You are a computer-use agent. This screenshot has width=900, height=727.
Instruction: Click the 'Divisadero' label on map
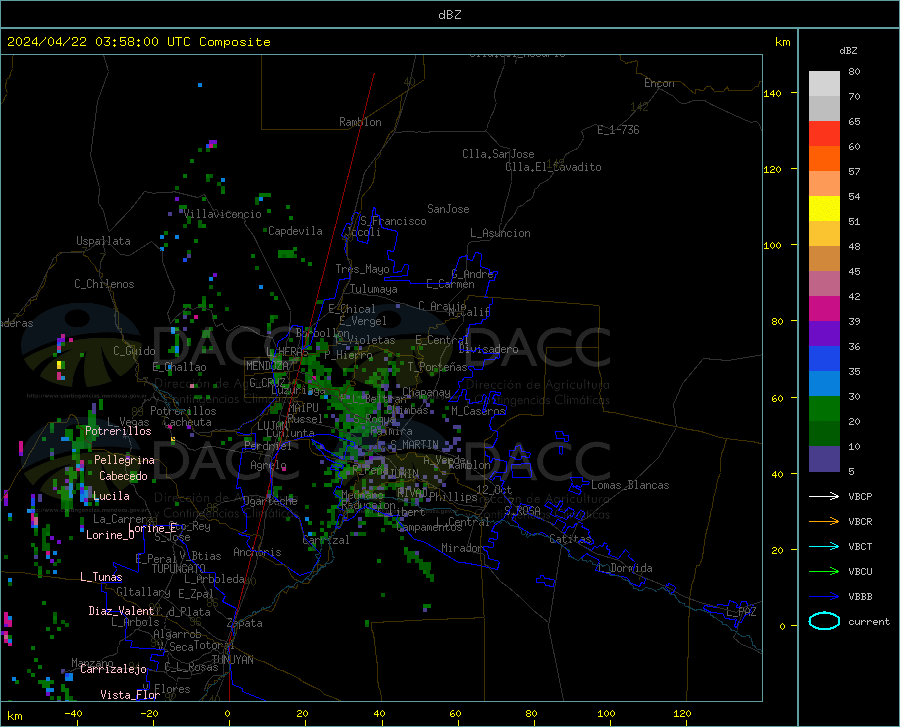[x=488, y=349]
